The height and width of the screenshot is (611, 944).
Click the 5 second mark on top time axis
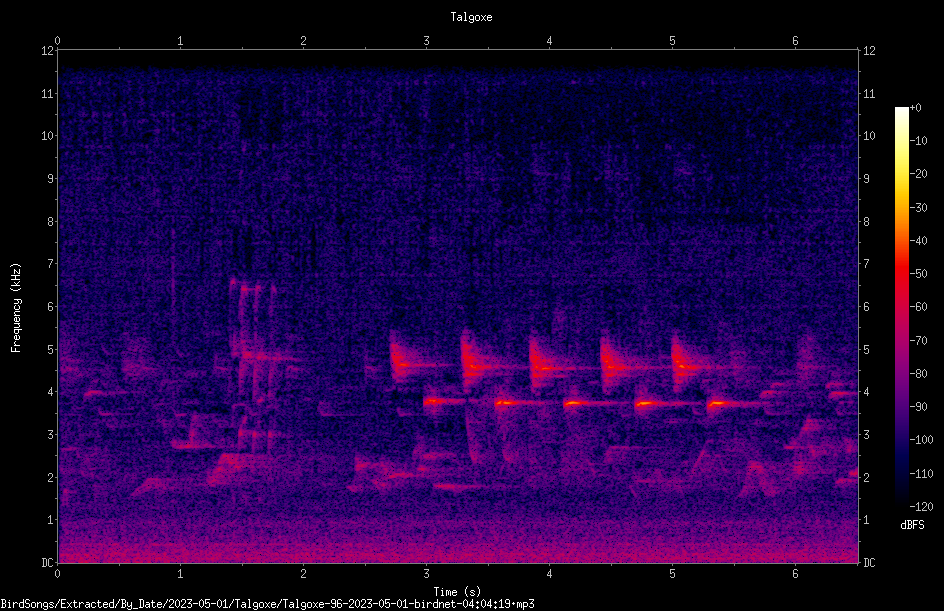coord(672,41)
